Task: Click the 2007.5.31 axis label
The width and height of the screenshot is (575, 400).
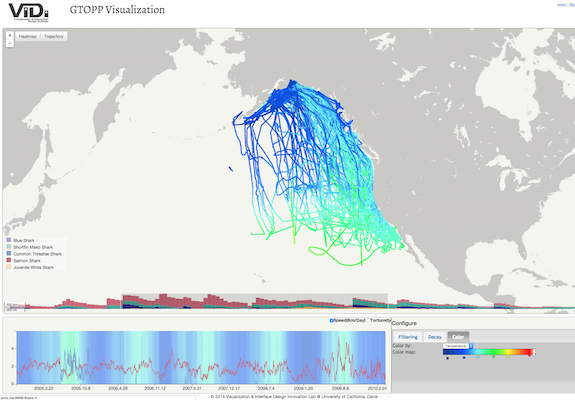Action: pyautogui.click(x=192, y=388)
